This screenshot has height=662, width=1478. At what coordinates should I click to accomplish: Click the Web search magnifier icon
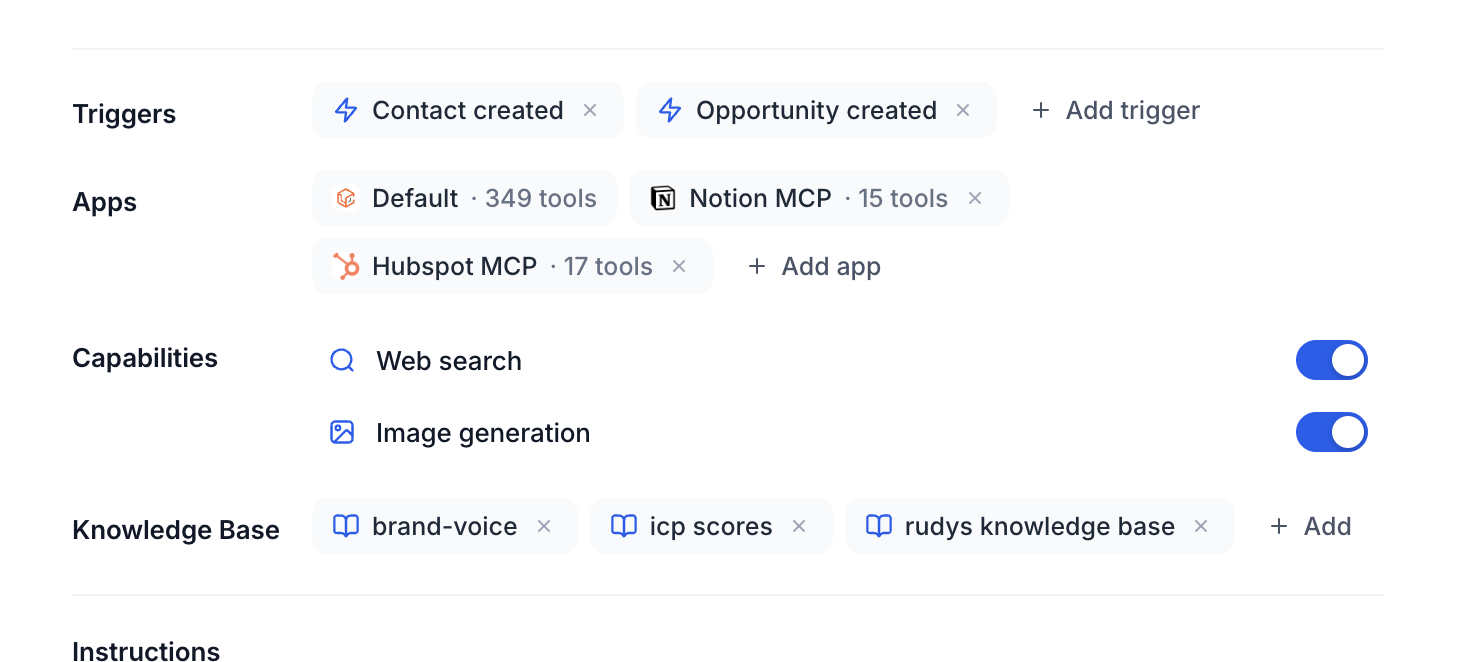342,360
